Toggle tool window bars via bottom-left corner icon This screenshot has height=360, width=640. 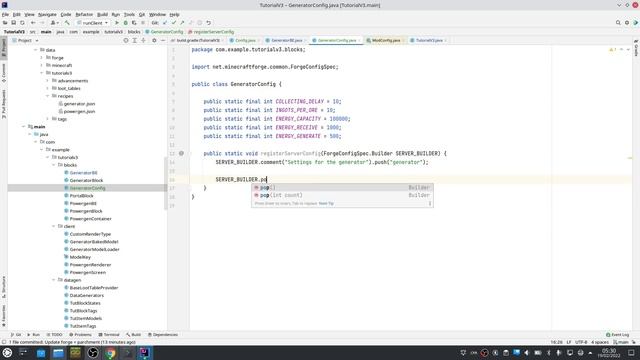tap(4, 342)
